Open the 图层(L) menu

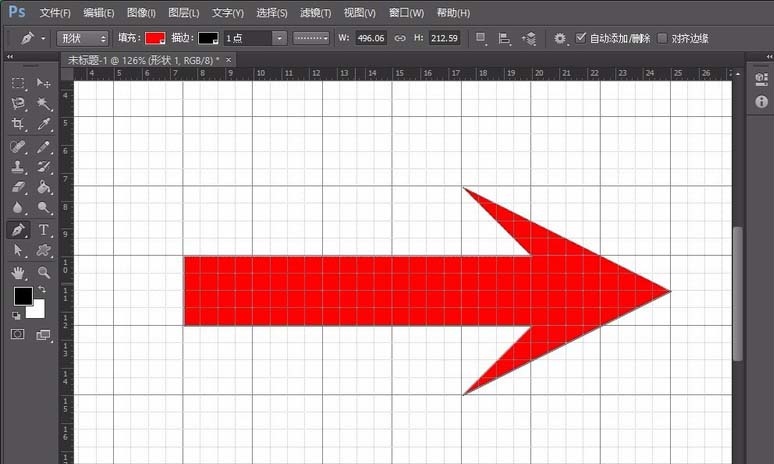184,13
